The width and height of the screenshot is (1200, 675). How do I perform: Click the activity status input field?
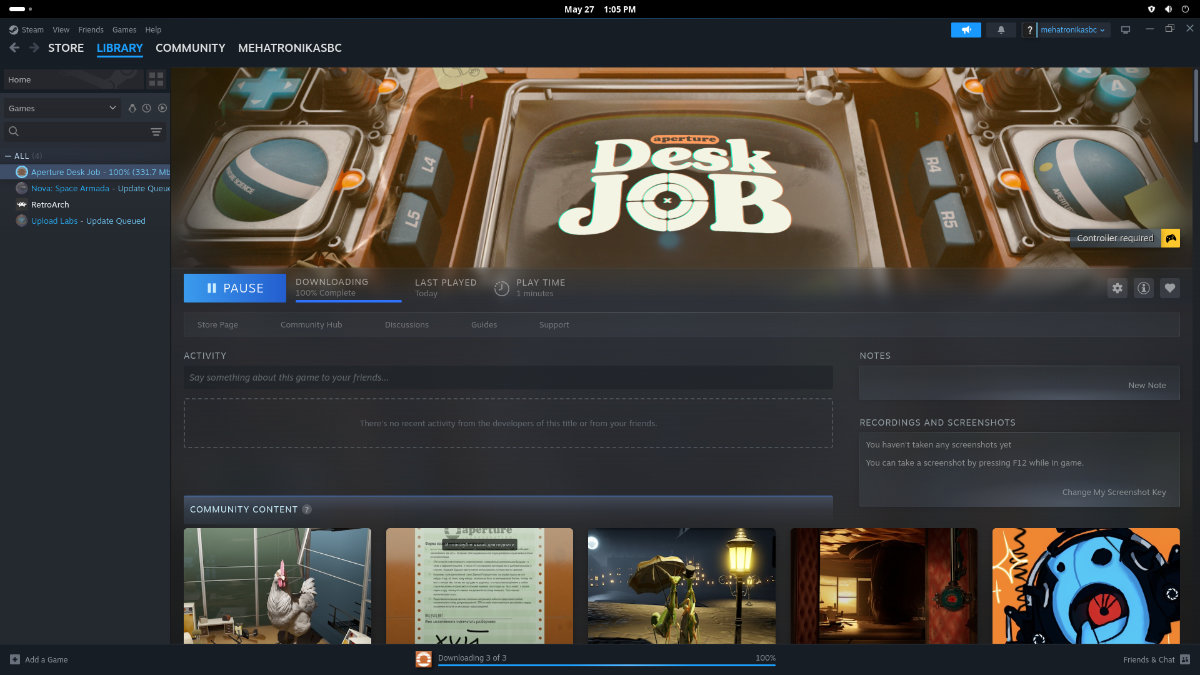pyautogui.click(x=508, y=377)
